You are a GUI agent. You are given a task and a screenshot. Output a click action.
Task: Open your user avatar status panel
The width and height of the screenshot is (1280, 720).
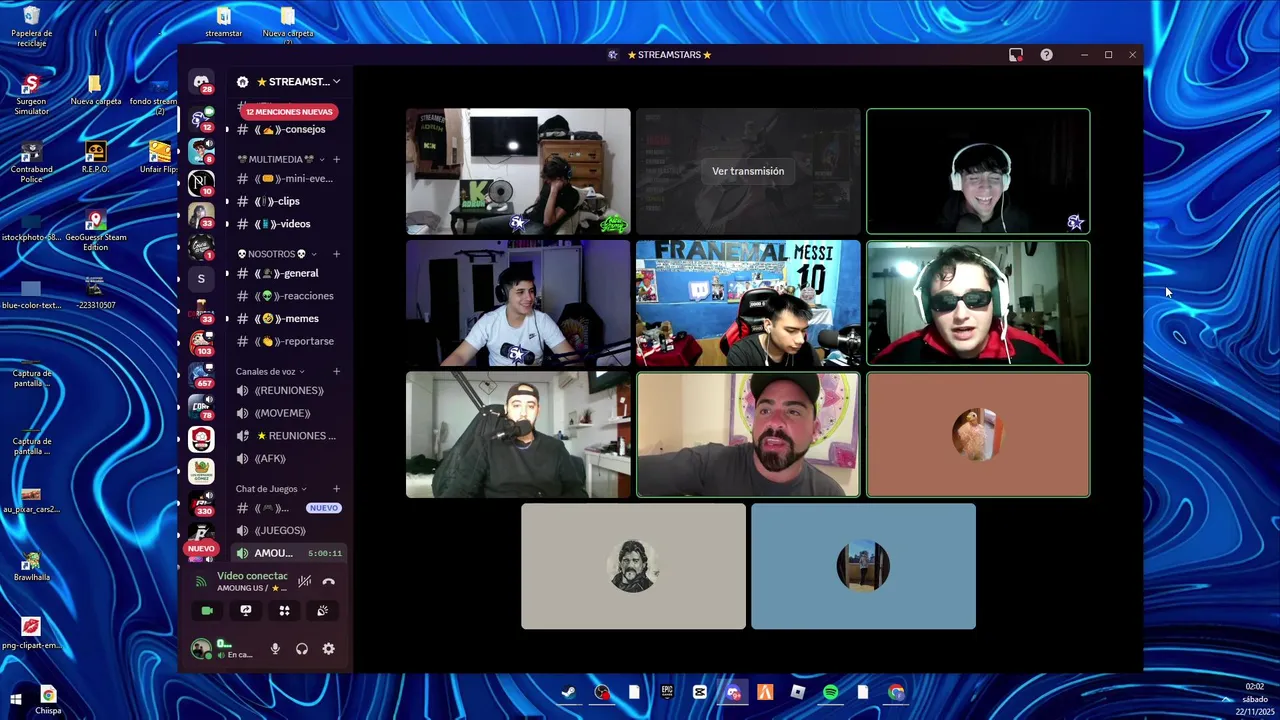pos(201,649)
